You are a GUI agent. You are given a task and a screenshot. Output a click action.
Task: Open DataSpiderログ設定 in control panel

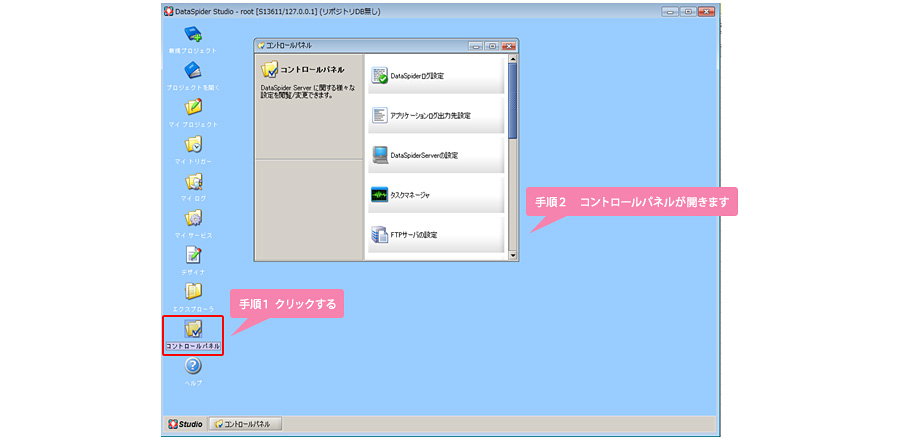[x=436, y=76]
